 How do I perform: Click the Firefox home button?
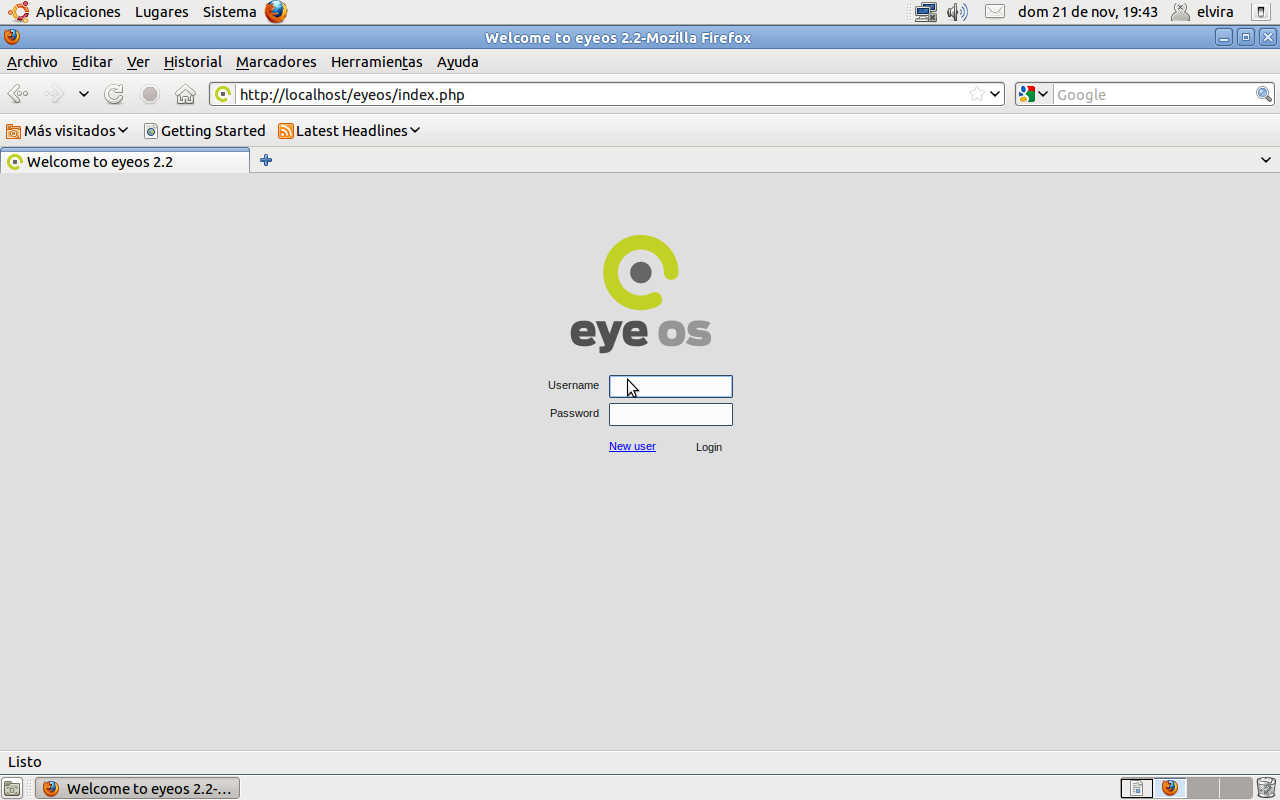[185, 94]
